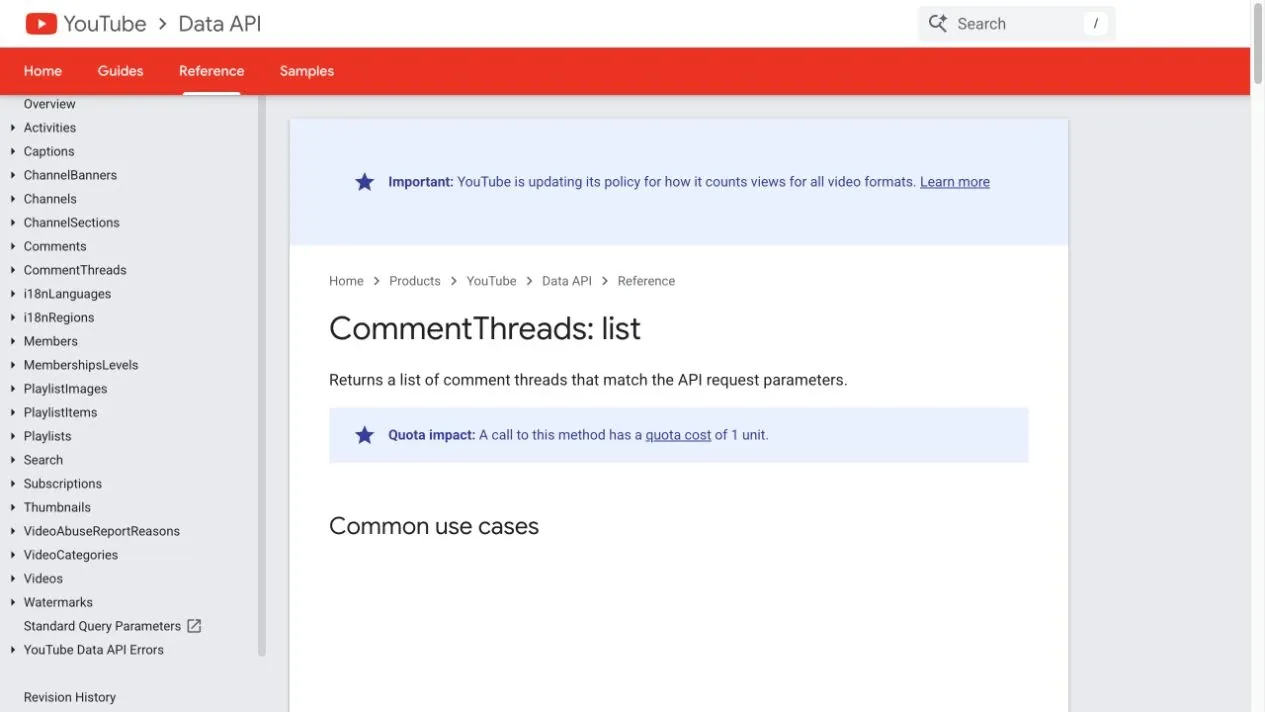
Task: Click Products in the breadcrumb
Action: [415, 281]
